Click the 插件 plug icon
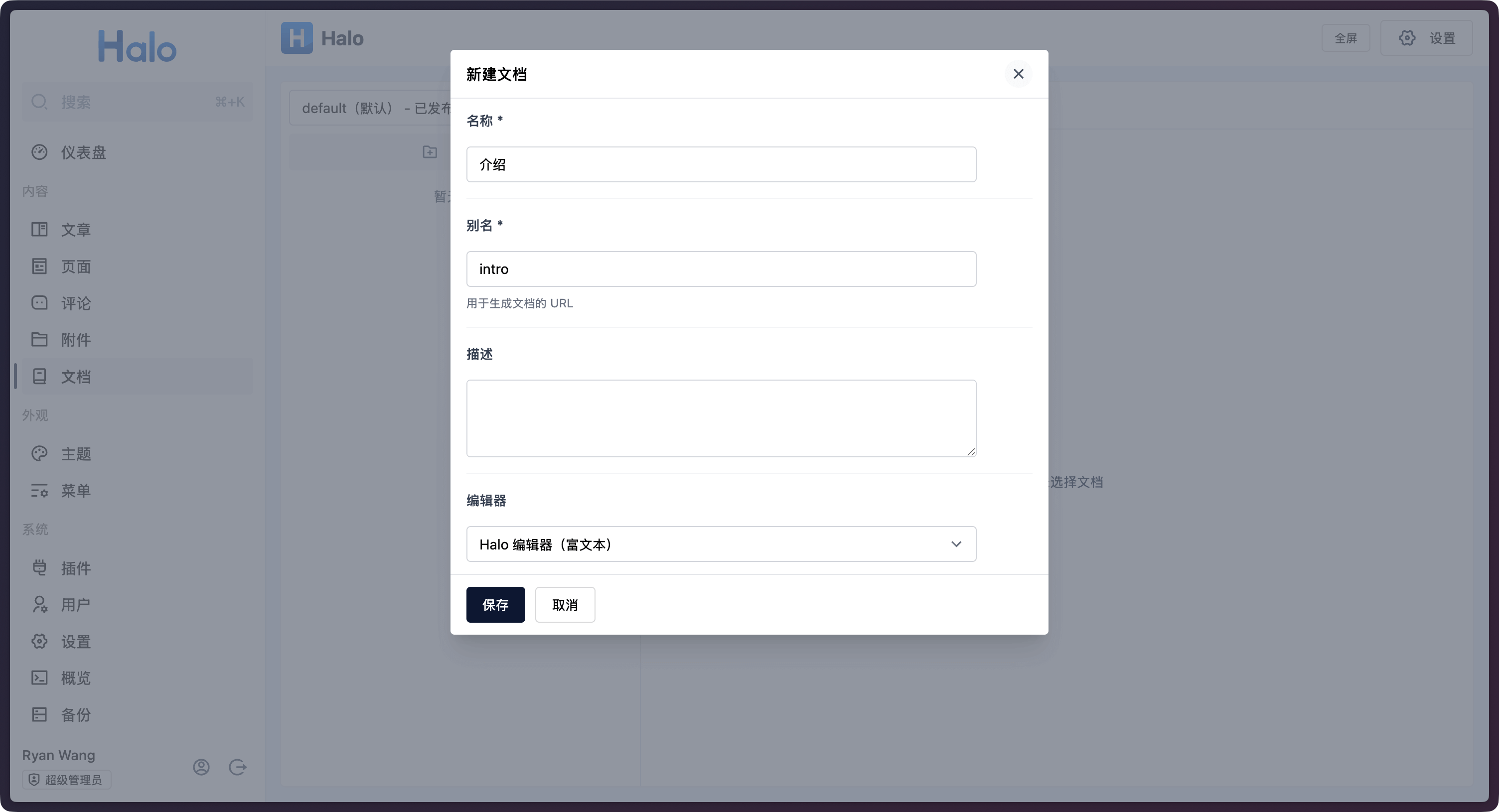 coord(39,568)
